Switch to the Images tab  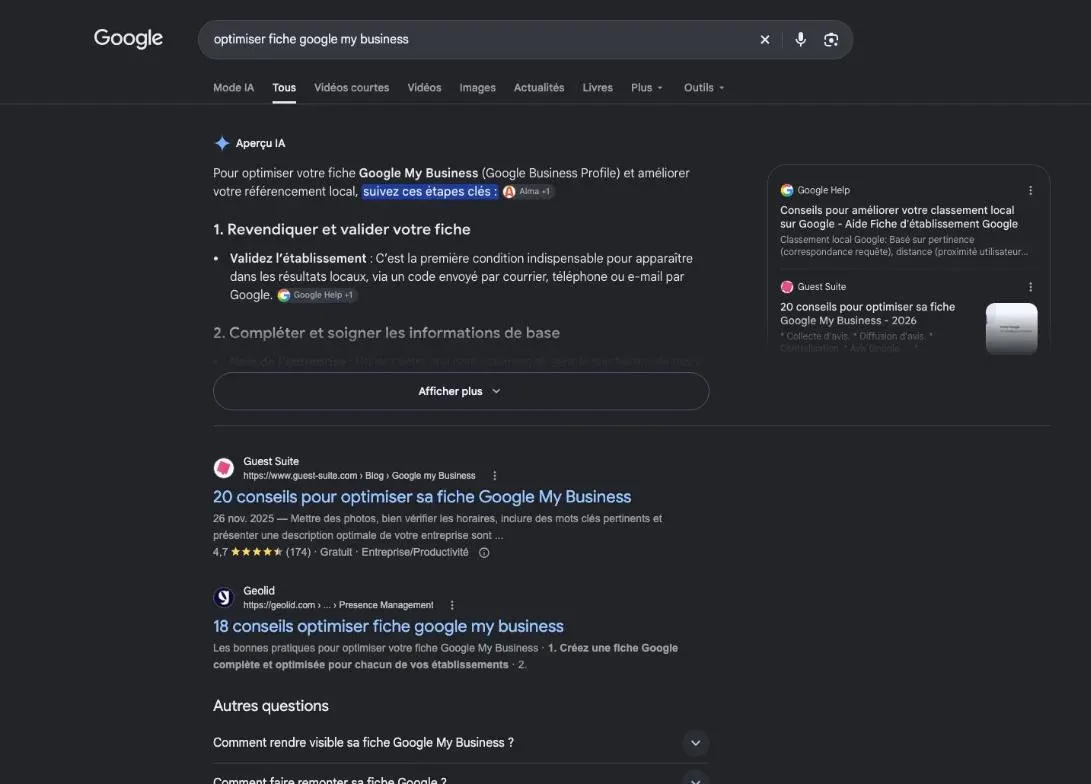click(477, 88)
